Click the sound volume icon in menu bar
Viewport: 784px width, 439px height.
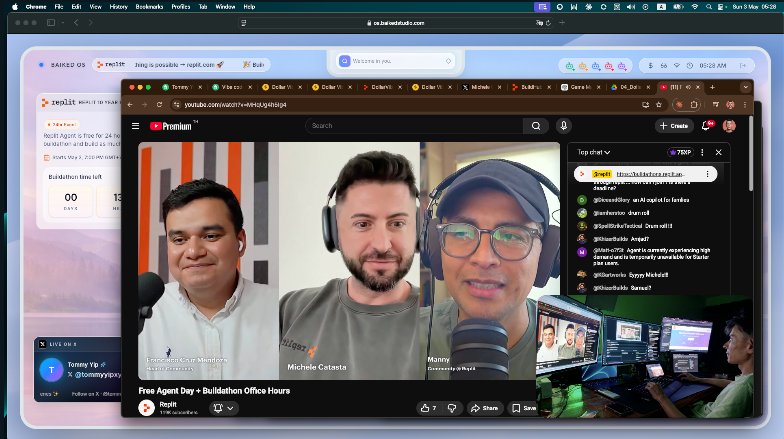tap(631, 7)
